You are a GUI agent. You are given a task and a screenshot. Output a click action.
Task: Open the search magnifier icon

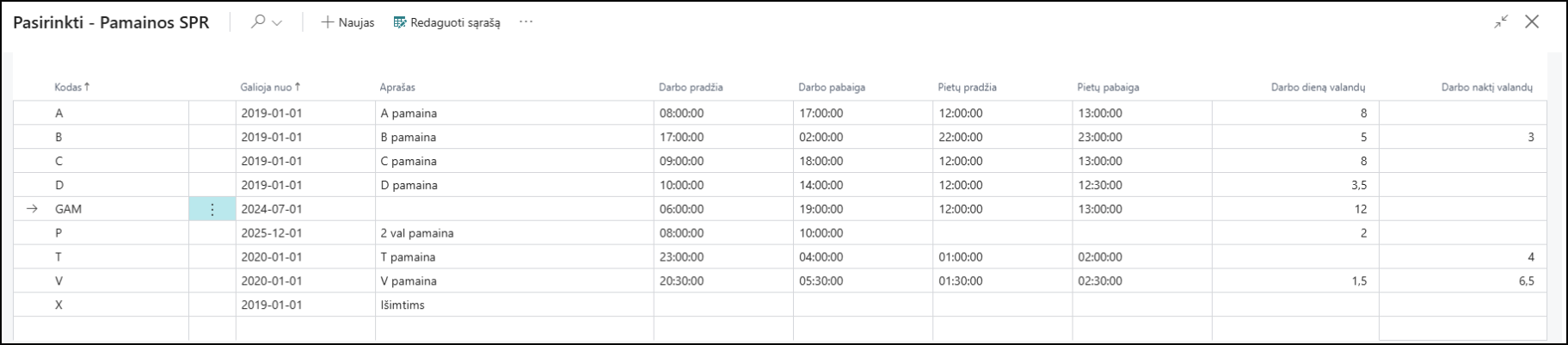[x=257, y=22]
